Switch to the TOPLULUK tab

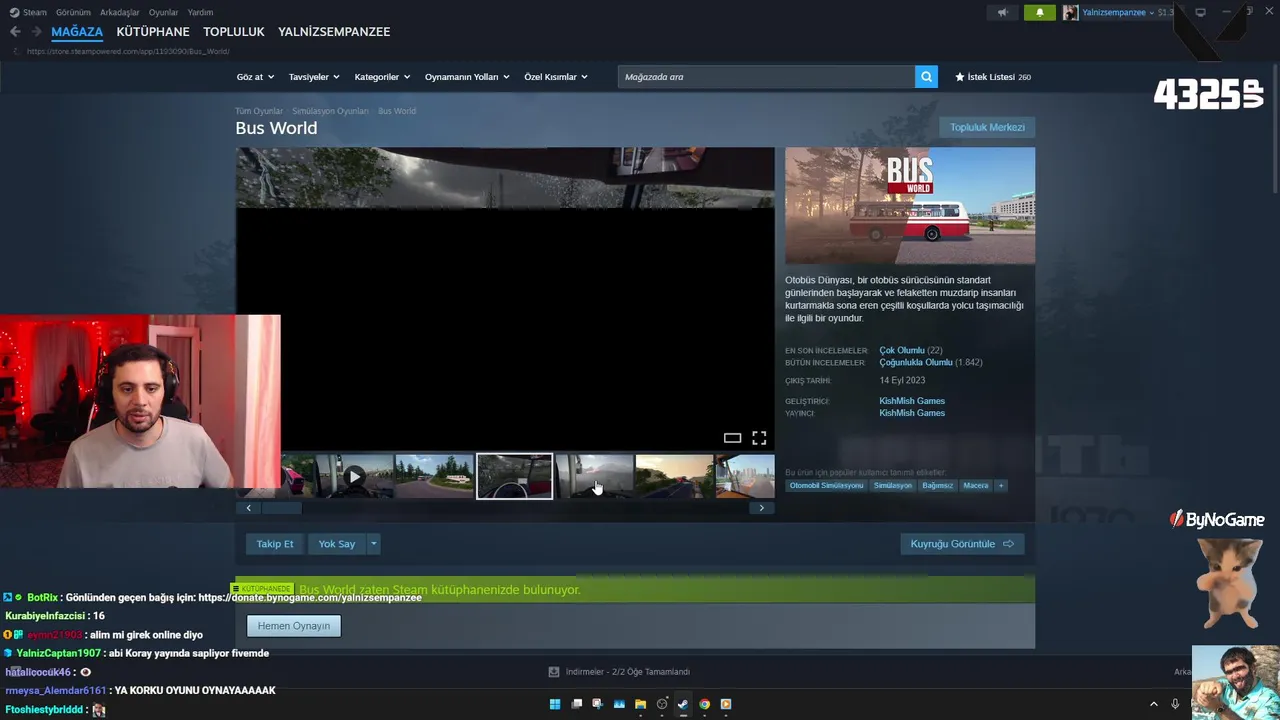point(234,32)
